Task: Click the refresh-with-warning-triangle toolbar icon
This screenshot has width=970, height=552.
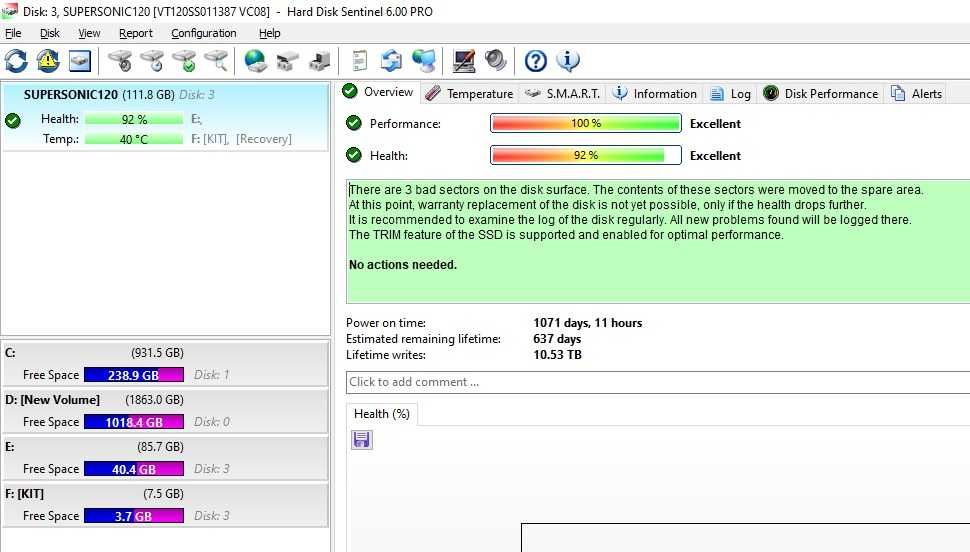Action: pyautogui.click(x=48, y=61)
